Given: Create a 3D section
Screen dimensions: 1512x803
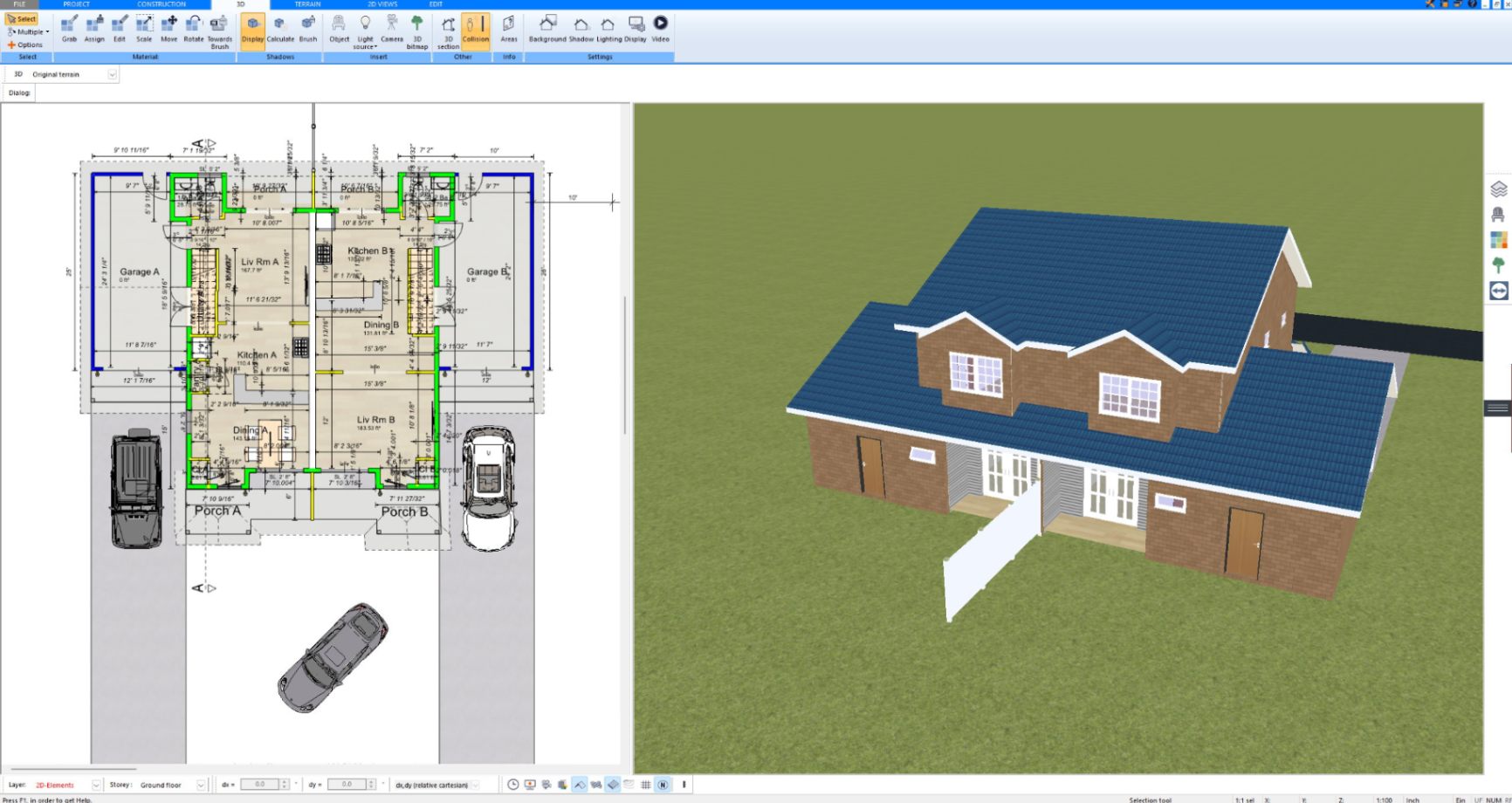Looking at the screenshot, I should [448, 31].
